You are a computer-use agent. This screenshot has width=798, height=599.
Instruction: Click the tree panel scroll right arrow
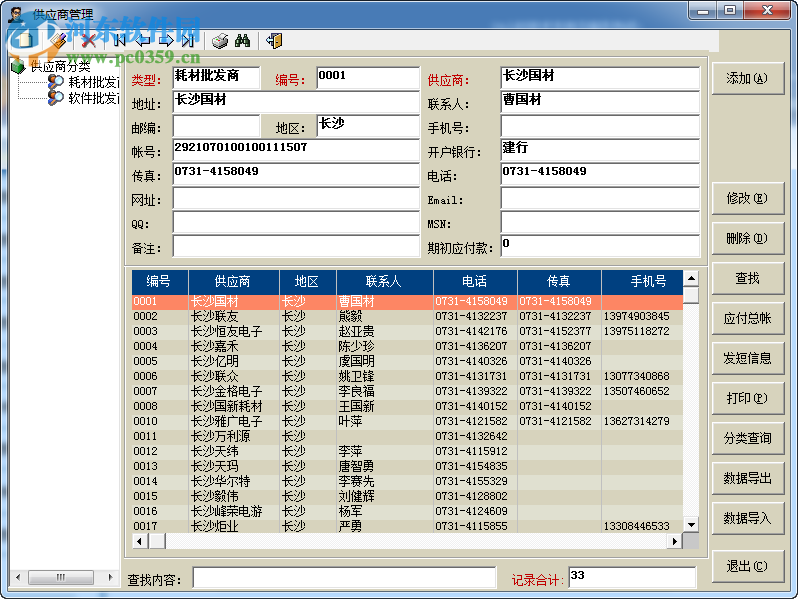tap(110, 577)
